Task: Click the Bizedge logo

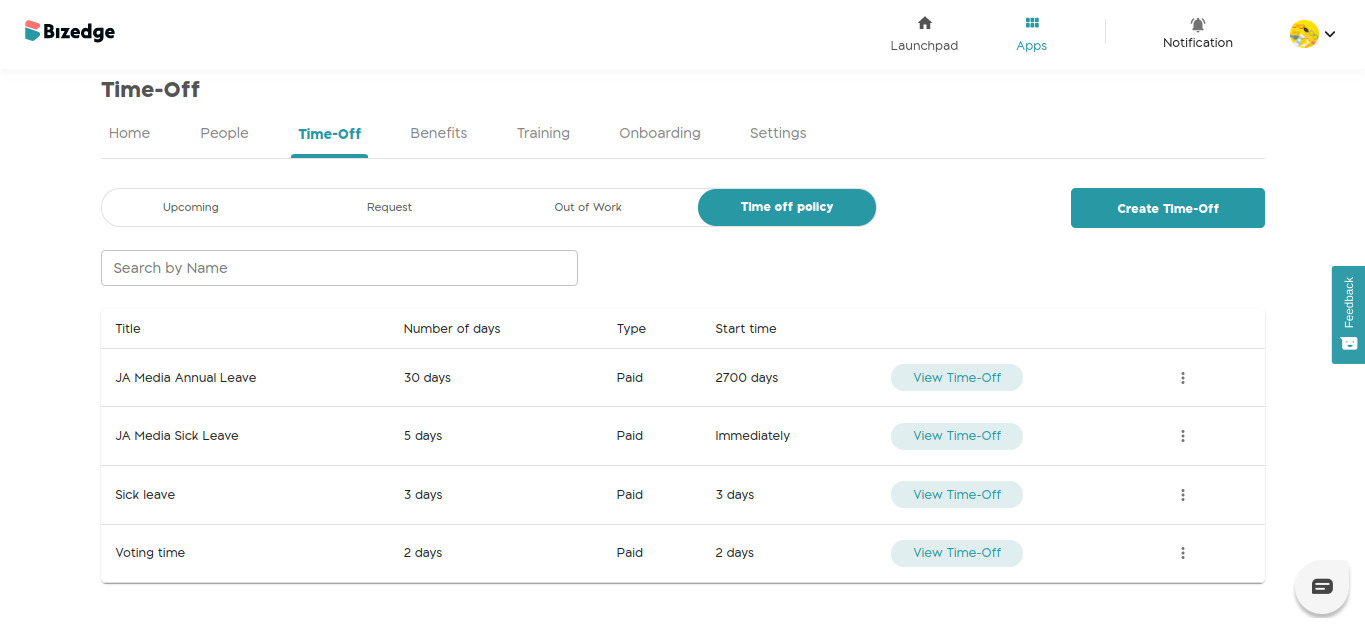Action: click(70, 32)
